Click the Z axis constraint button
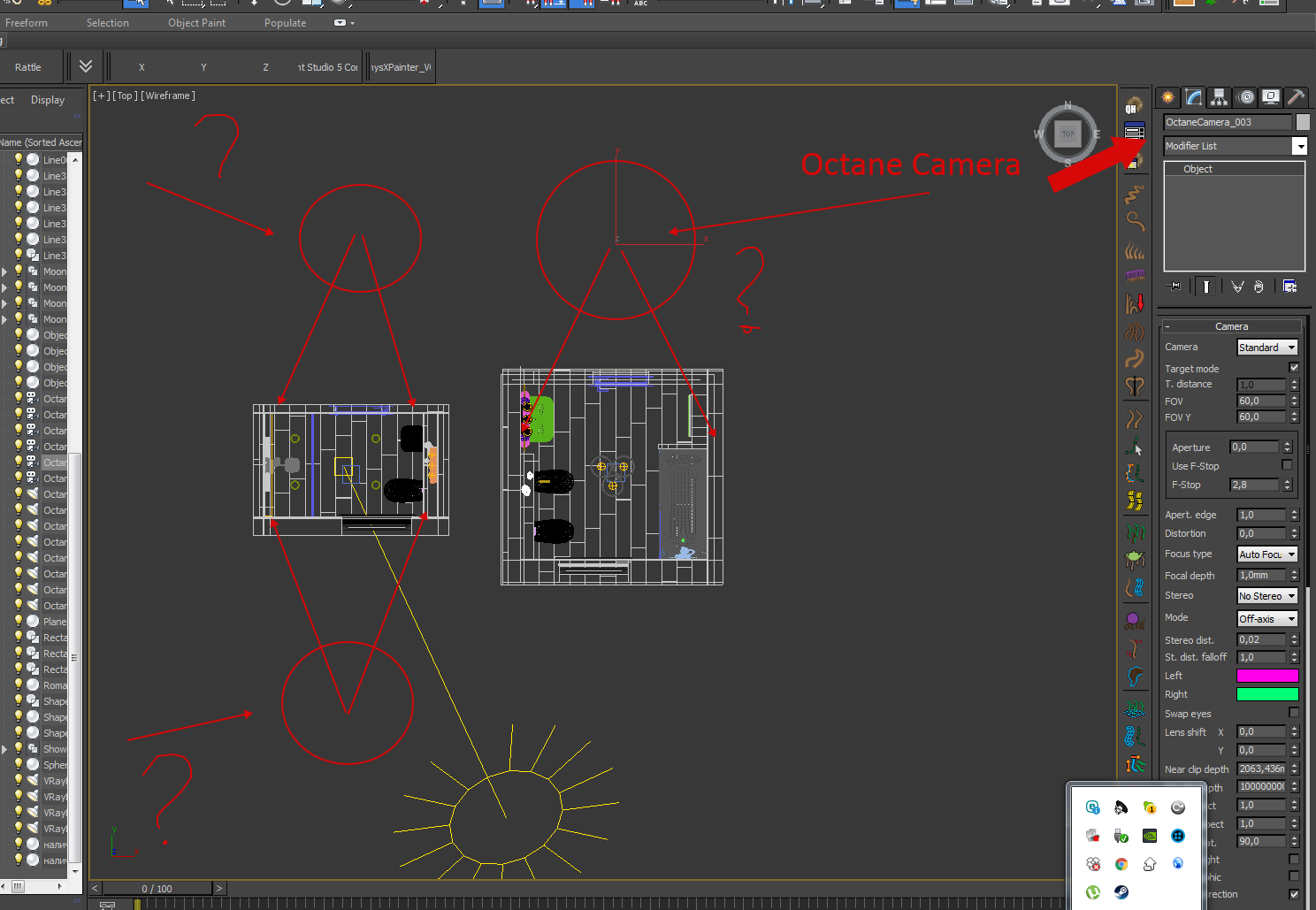The image size is (1316, 910). coord(265,67)
